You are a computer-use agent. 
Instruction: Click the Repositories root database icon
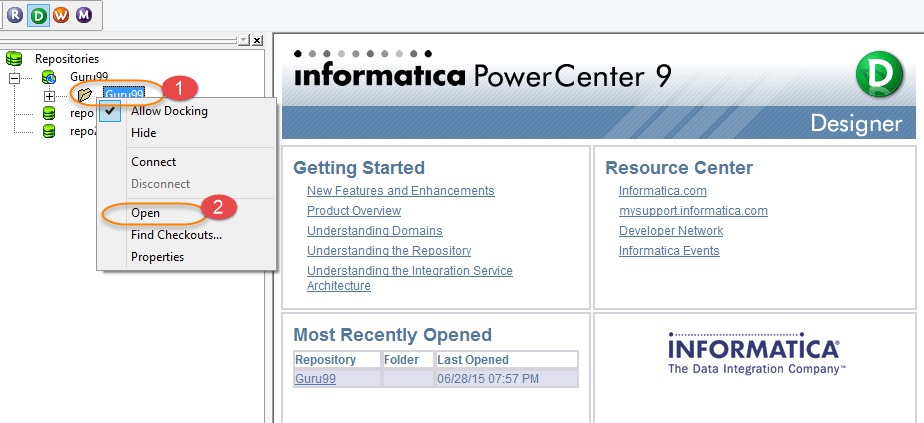(x=14, y=58)
